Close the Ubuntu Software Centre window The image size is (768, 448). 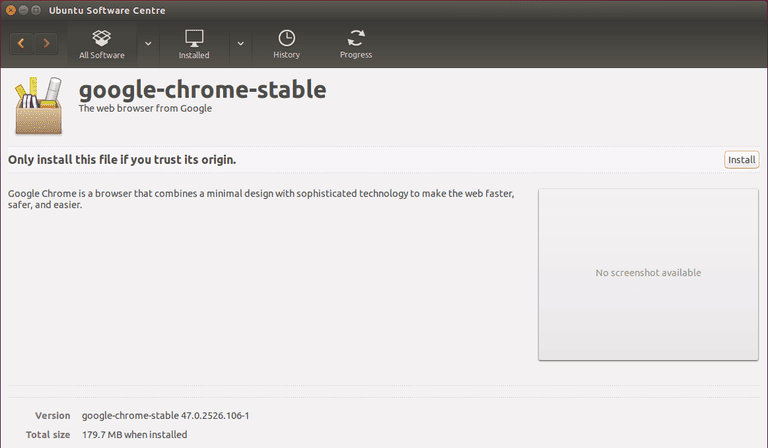click(x=11, y=11)
